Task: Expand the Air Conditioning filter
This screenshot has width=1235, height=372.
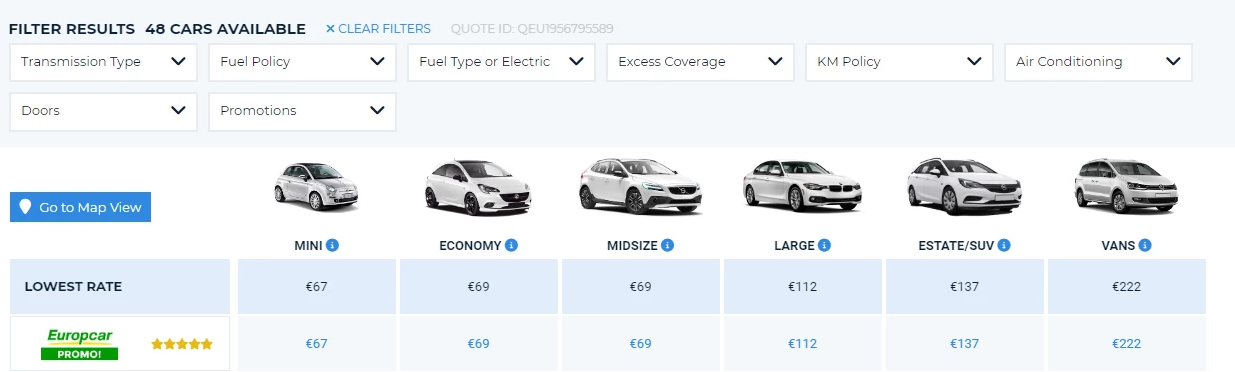Action: pos(1098,62)
